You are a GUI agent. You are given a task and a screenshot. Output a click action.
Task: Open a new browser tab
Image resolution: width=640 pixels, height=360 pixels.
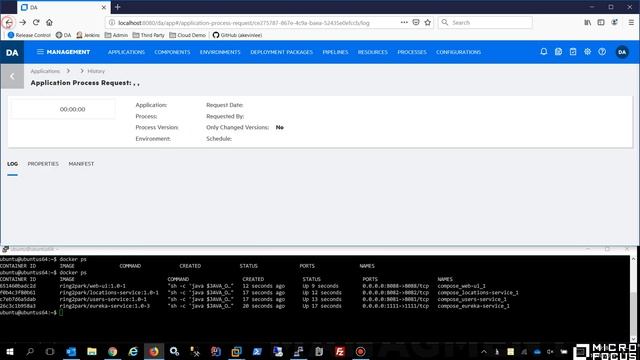[x=118, y=7]
